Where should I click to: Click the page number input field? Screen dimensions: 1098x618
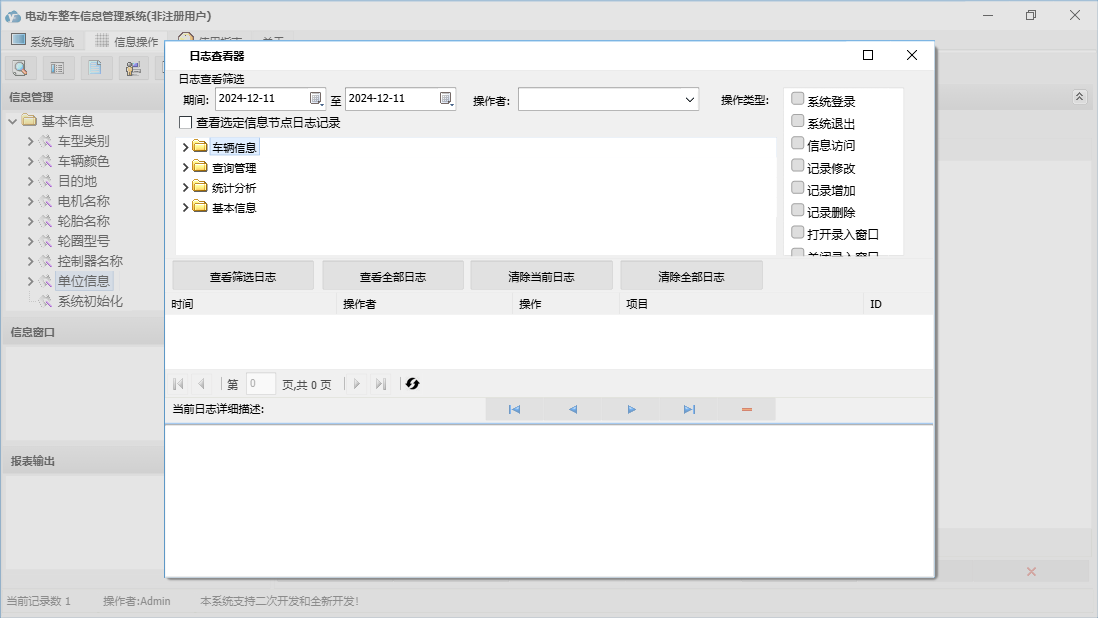[x=261, y=384]
